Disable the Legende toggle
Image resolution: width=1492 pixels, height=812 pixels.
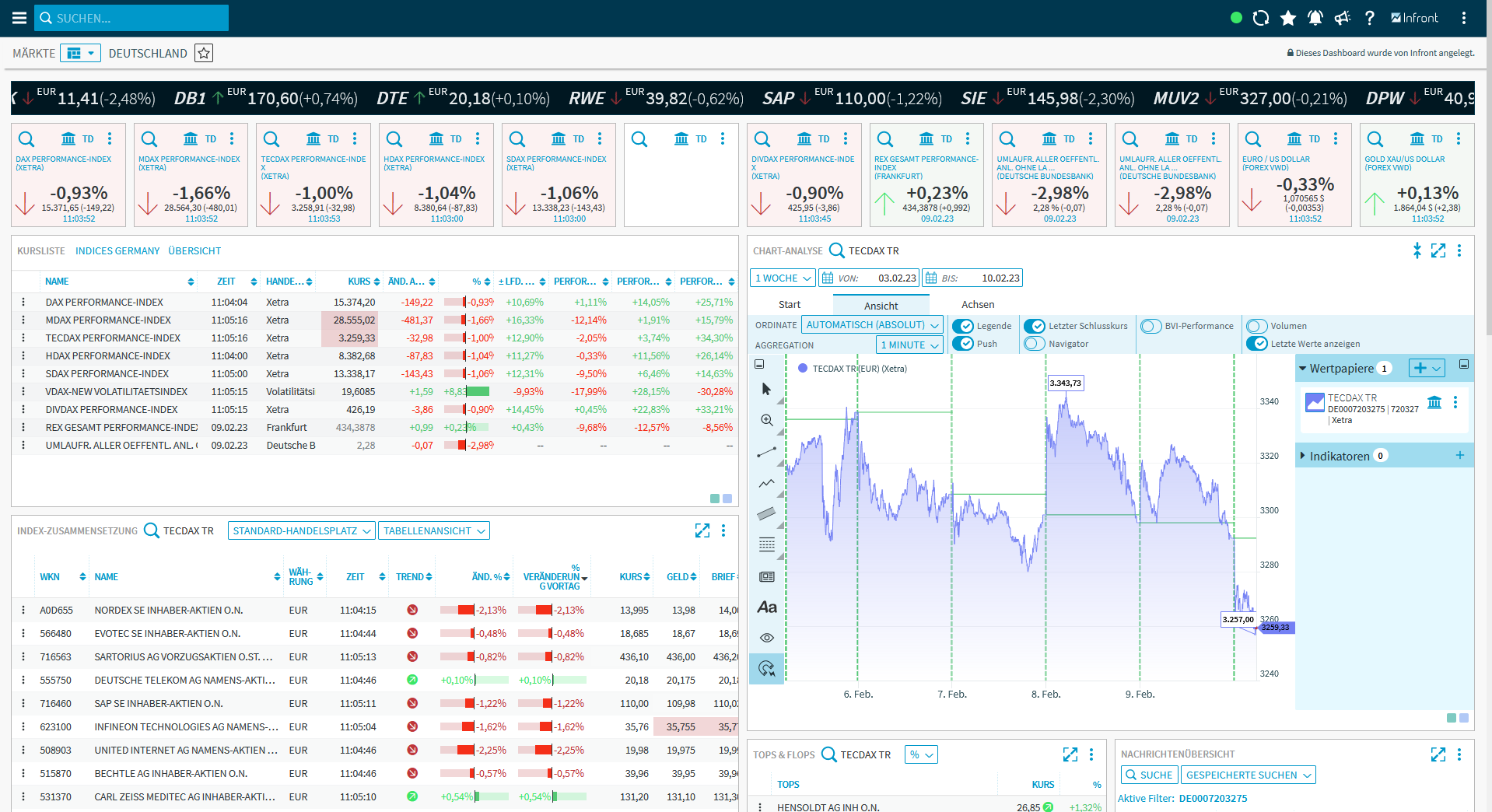pos(964,326)
